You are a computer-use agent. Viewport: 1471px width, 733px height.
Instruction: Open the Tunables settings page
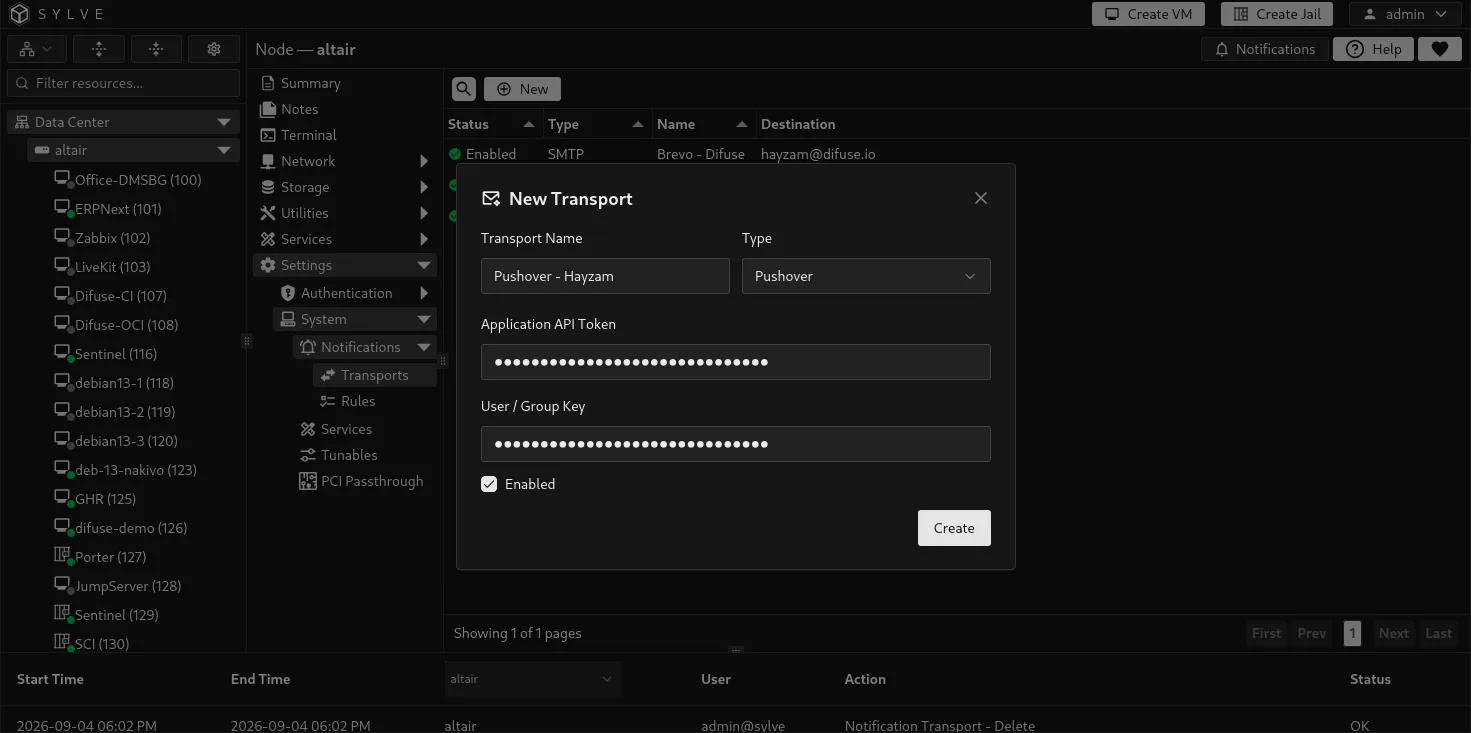(349, 455)
